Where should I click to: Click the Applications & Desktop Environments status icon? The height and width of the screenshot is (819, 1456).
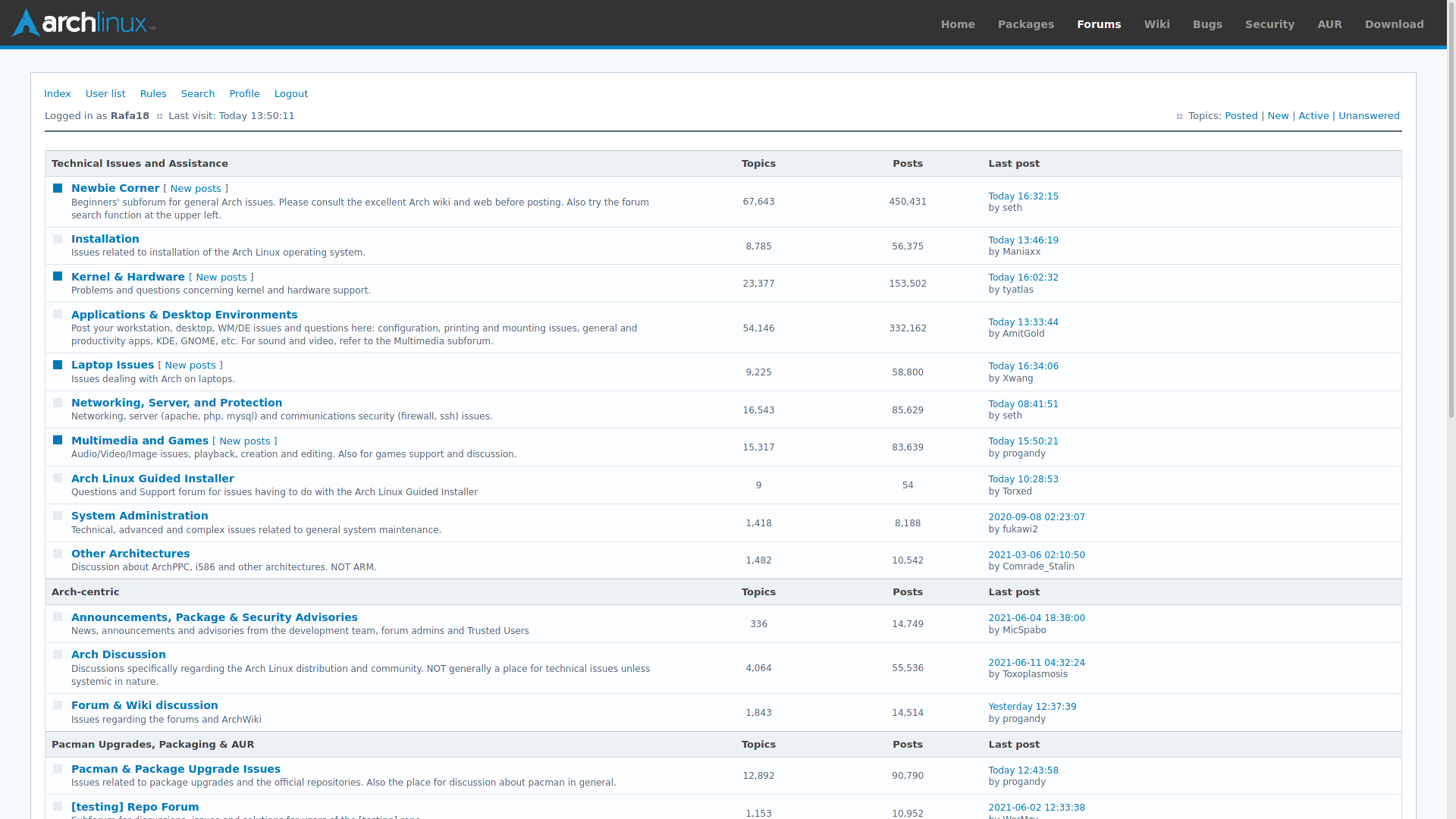point(58,314)
